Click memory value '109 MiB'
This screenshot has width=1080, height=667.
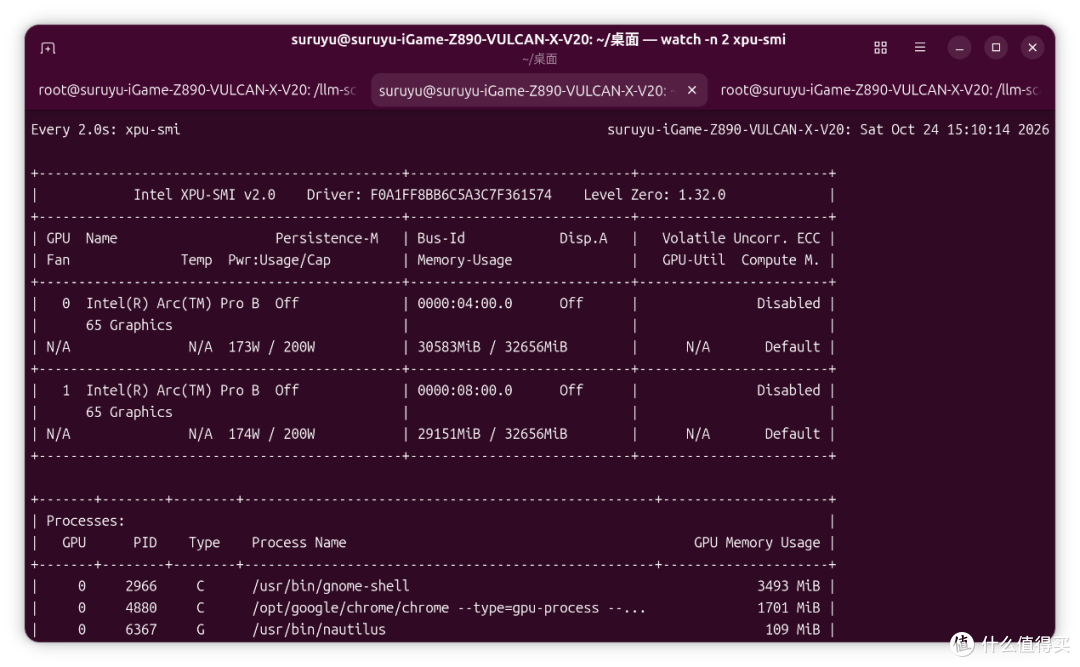click(793, 630)
